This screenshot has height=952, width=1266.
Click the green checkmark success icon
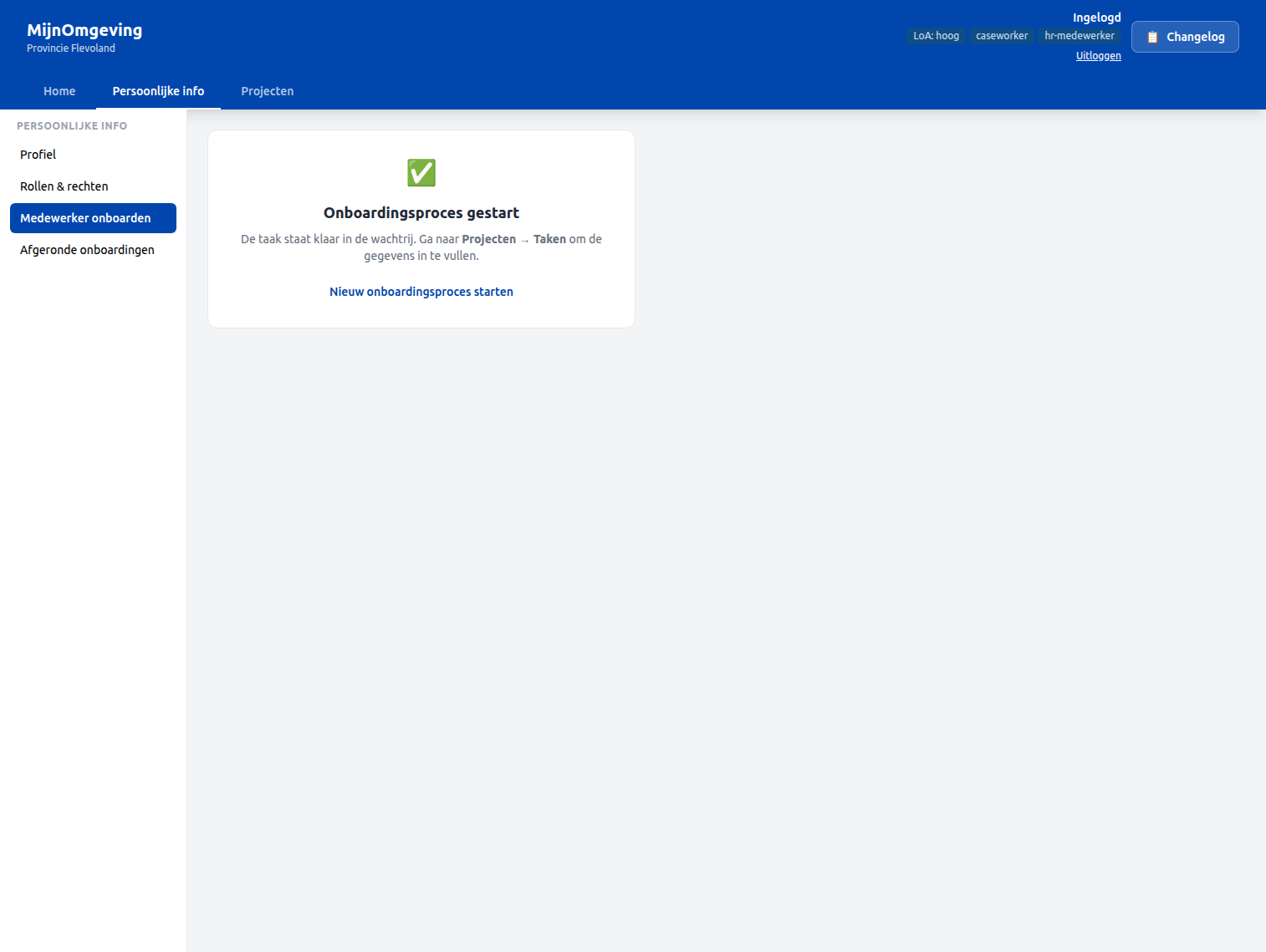click(x=421, y=173)
